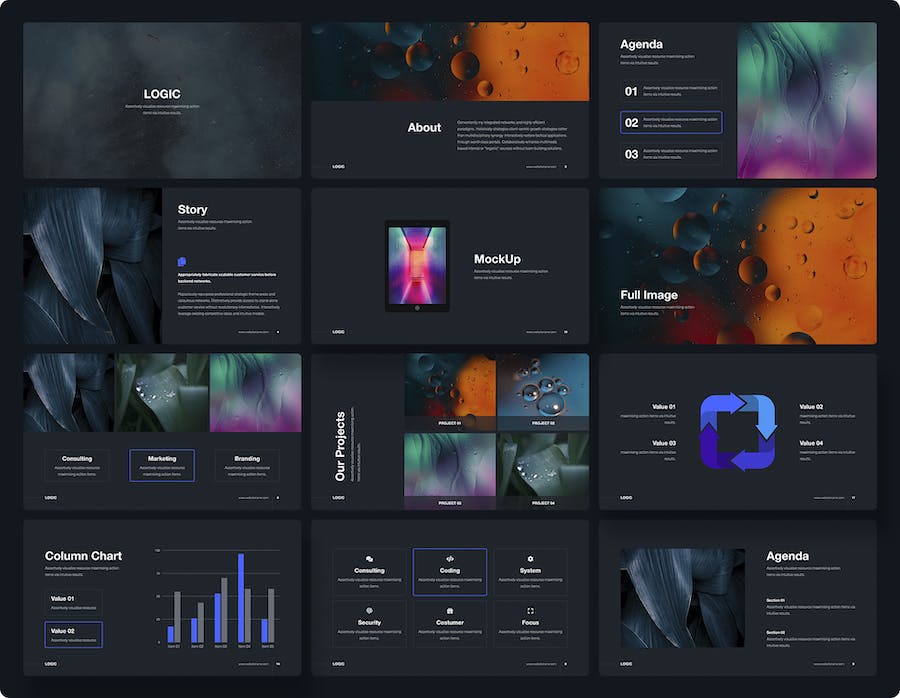Select the Full Image heading

coord(649,295)
